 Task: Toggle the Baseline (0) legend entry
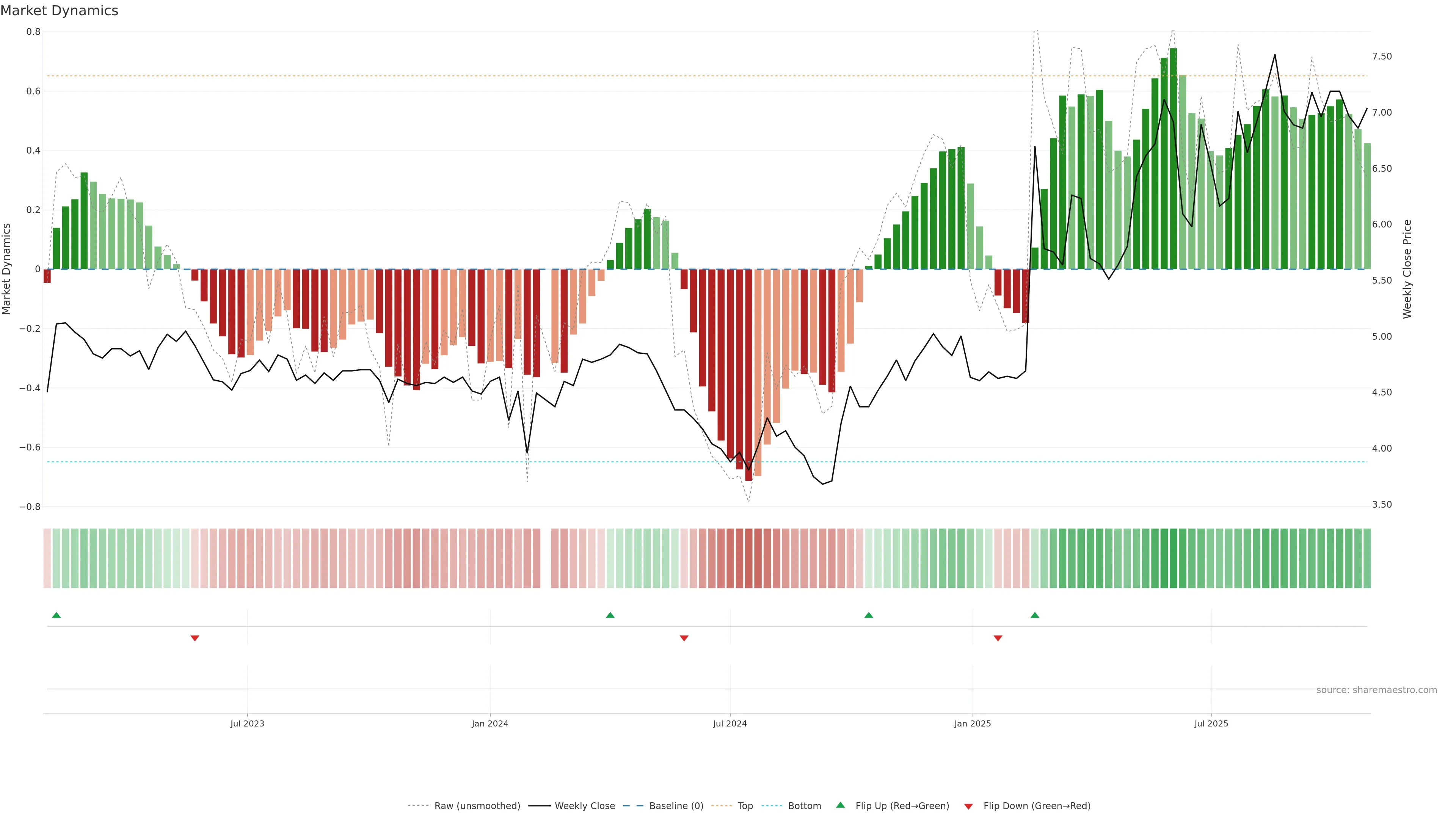[676, 806]
